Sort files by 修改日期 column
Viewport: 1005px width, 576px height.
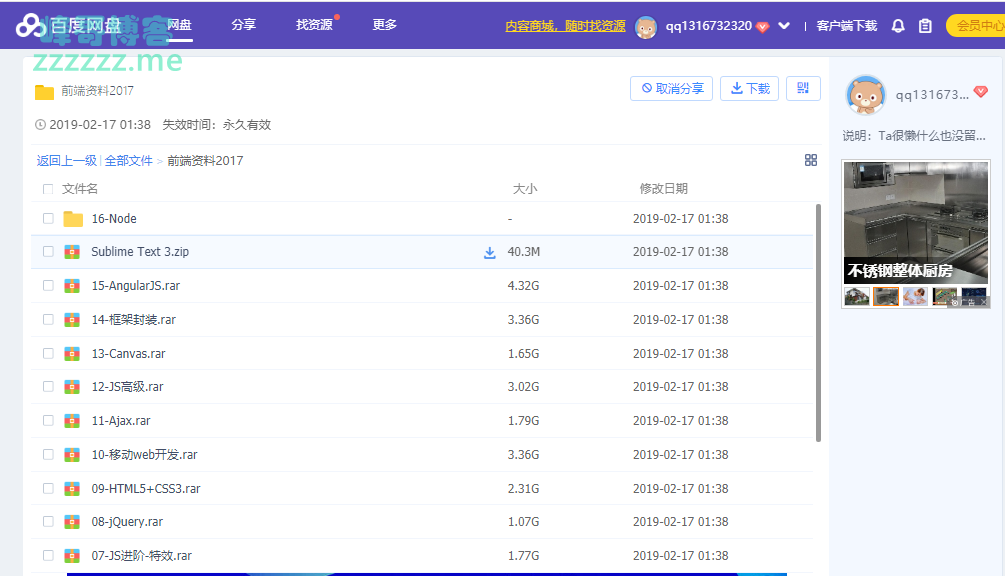[x=663, y=189]
